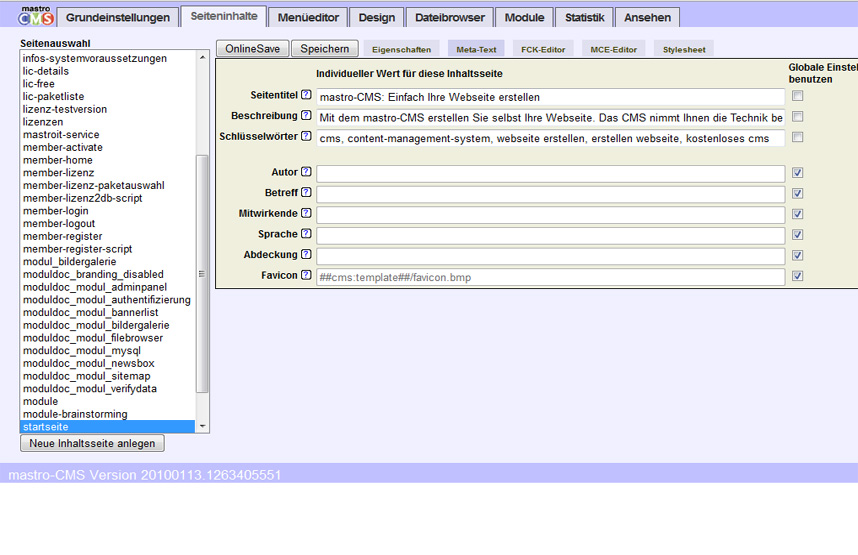The height and width of the screenshot is (555, 858).
Task: Click the OnlineSave button
Action: [252, 49]
